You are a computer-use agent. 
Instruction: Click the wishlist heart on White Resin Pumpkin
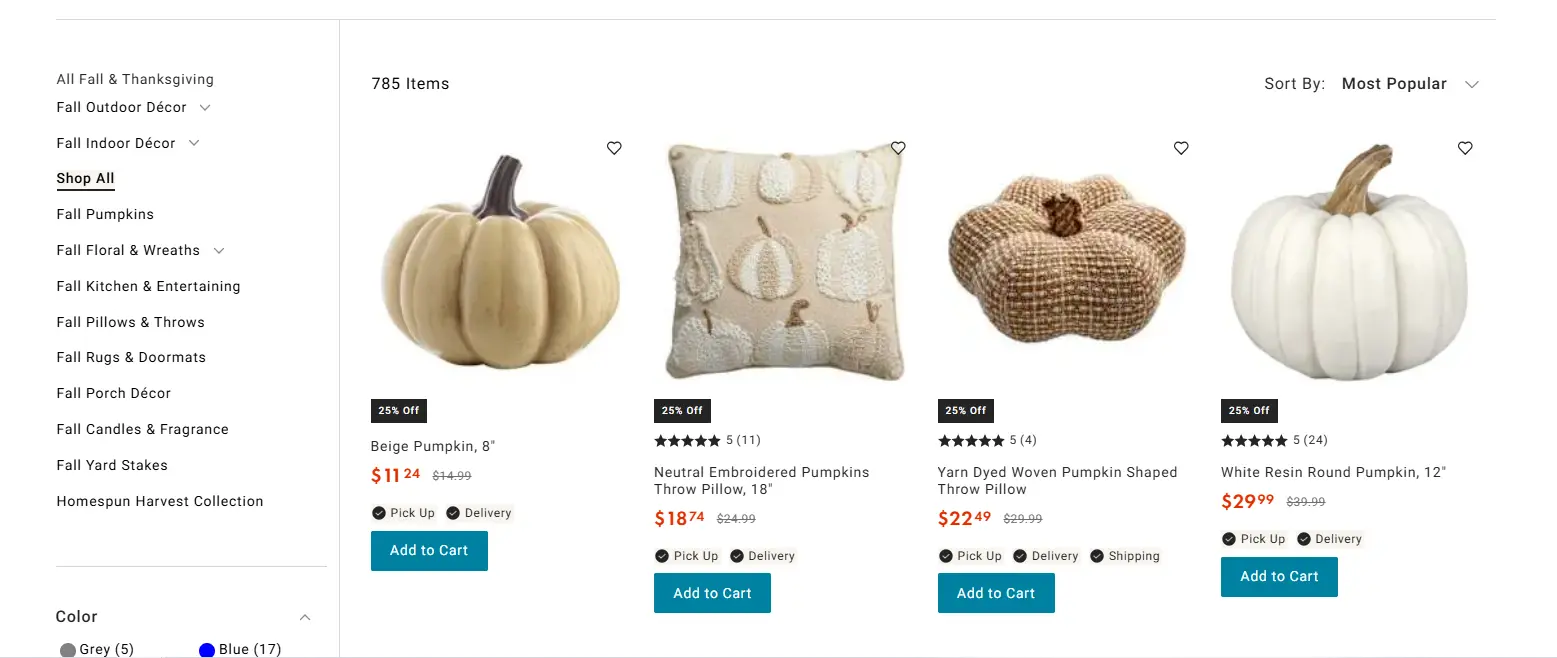1464,147
